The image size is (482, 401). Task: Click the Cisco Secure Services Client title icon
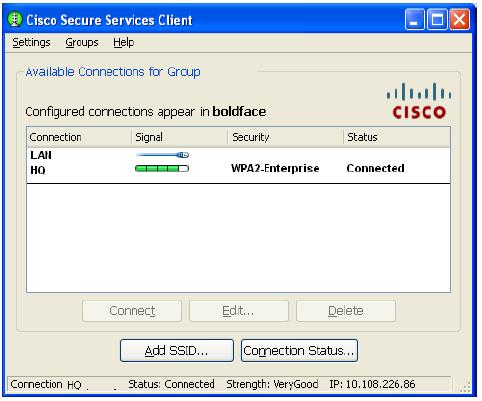(x=15, y=20)
